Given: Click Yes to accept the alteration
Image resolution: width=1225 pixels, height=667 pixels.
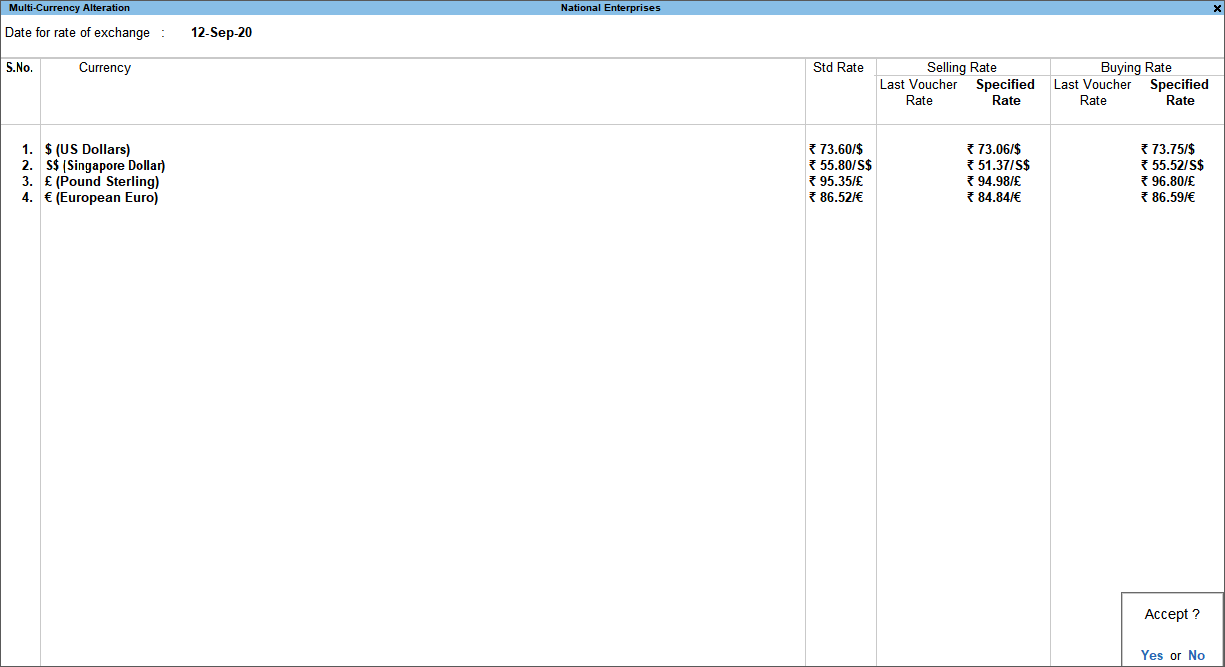Looking at the screenshot, I should pos(1151,655).
